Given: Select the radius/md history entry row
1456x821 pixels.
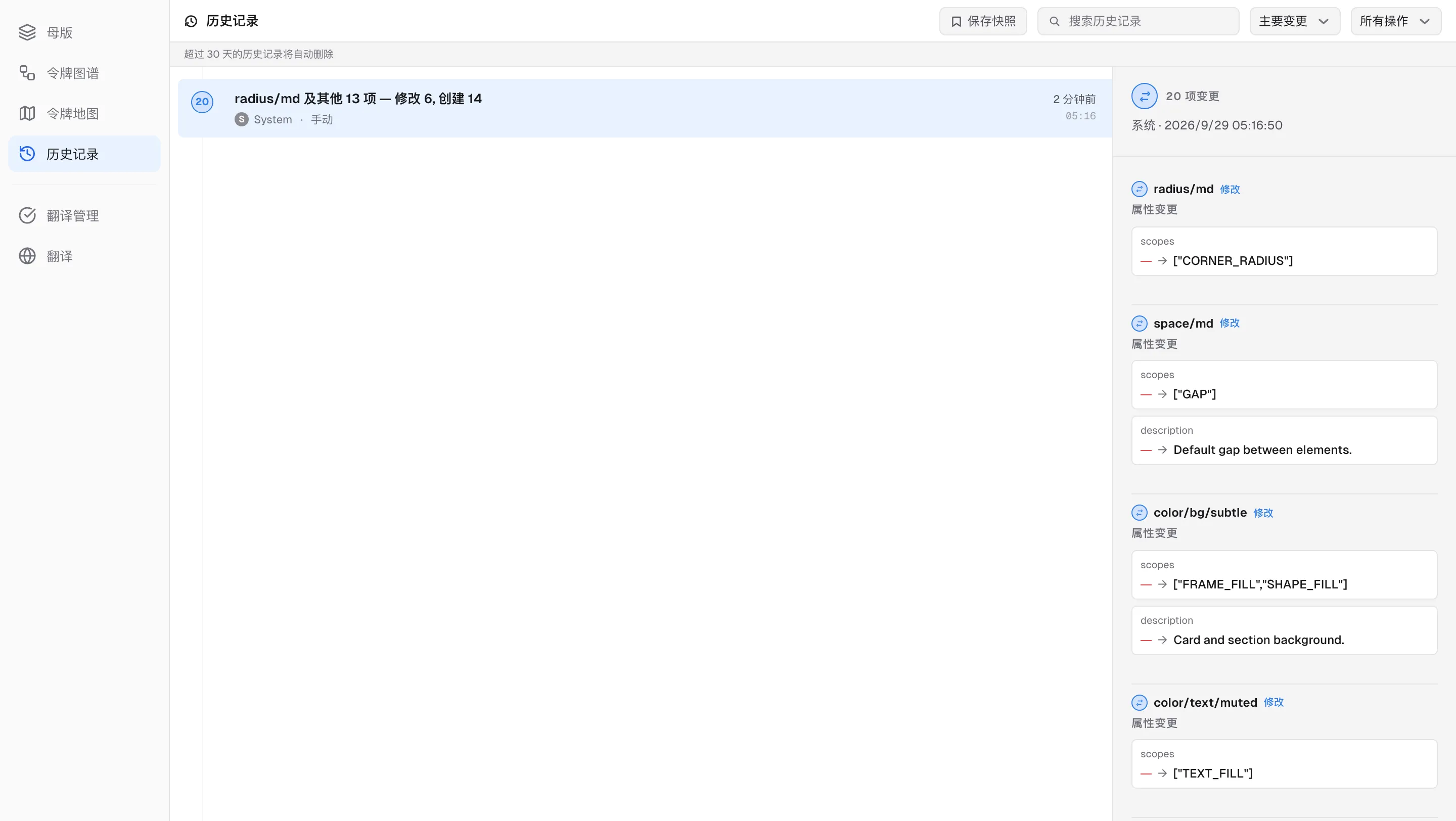Looking at the screenshot, I should pos(645,108).
